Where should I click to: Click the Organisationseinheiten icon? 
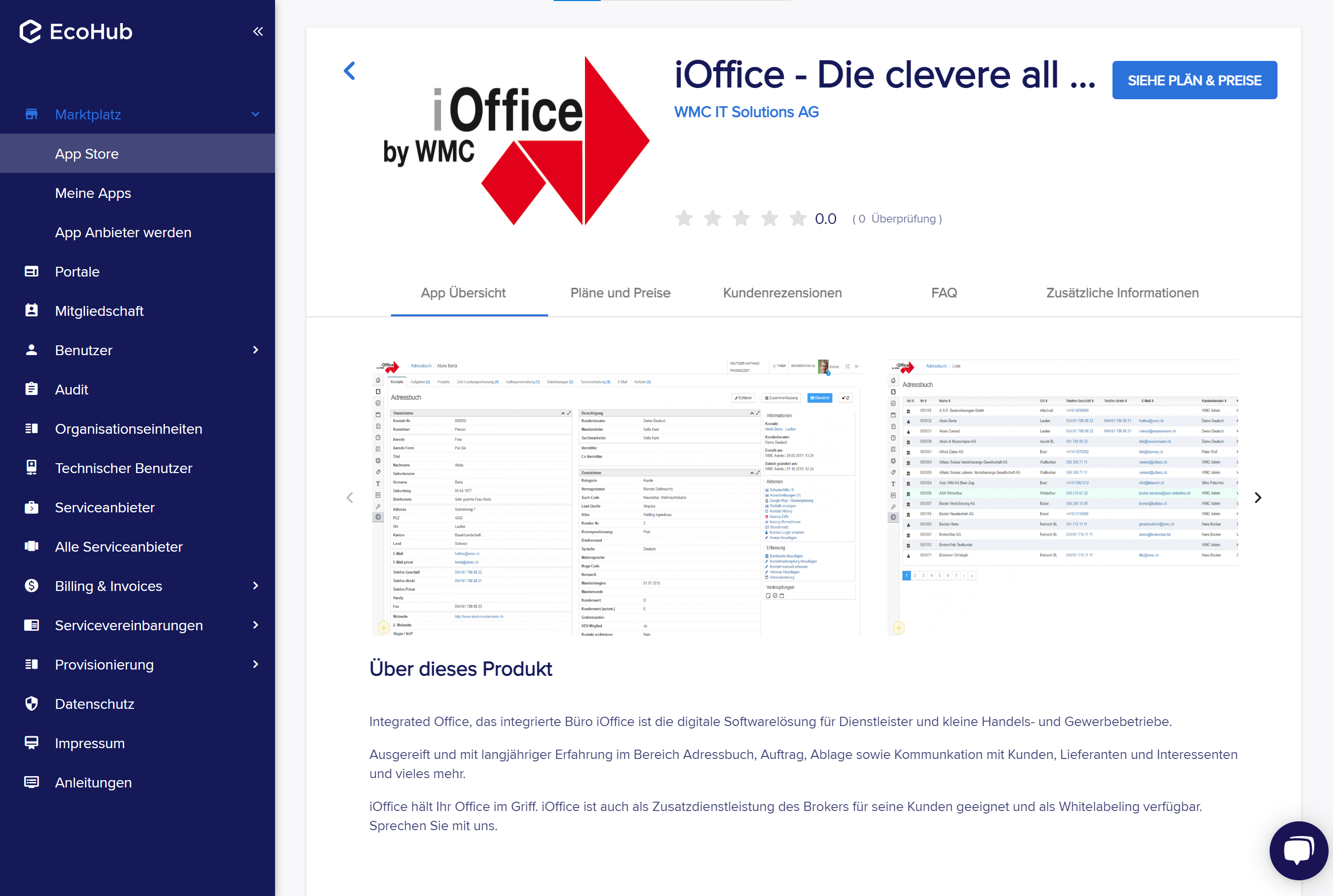(31, 428)
